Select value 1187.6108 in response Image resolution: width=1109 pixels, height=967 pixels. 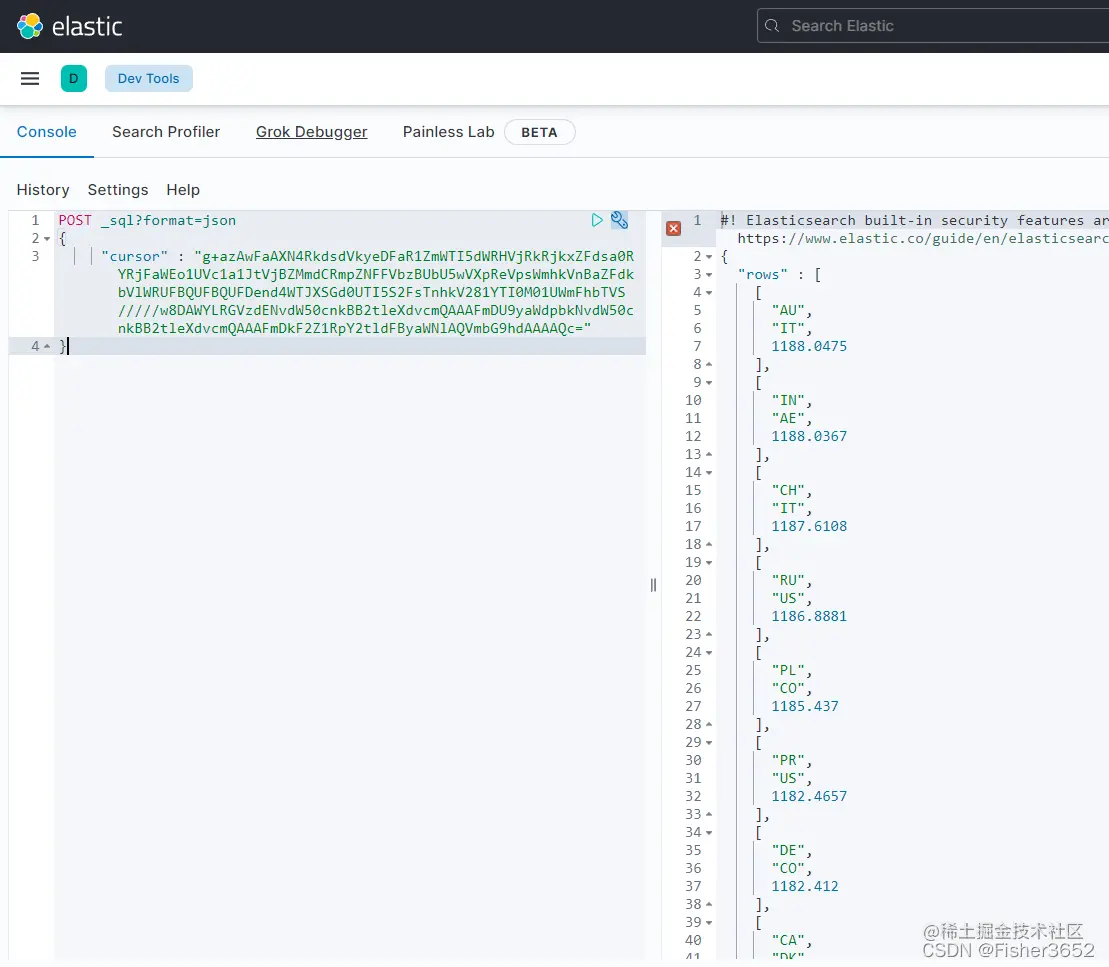point(809,526)
